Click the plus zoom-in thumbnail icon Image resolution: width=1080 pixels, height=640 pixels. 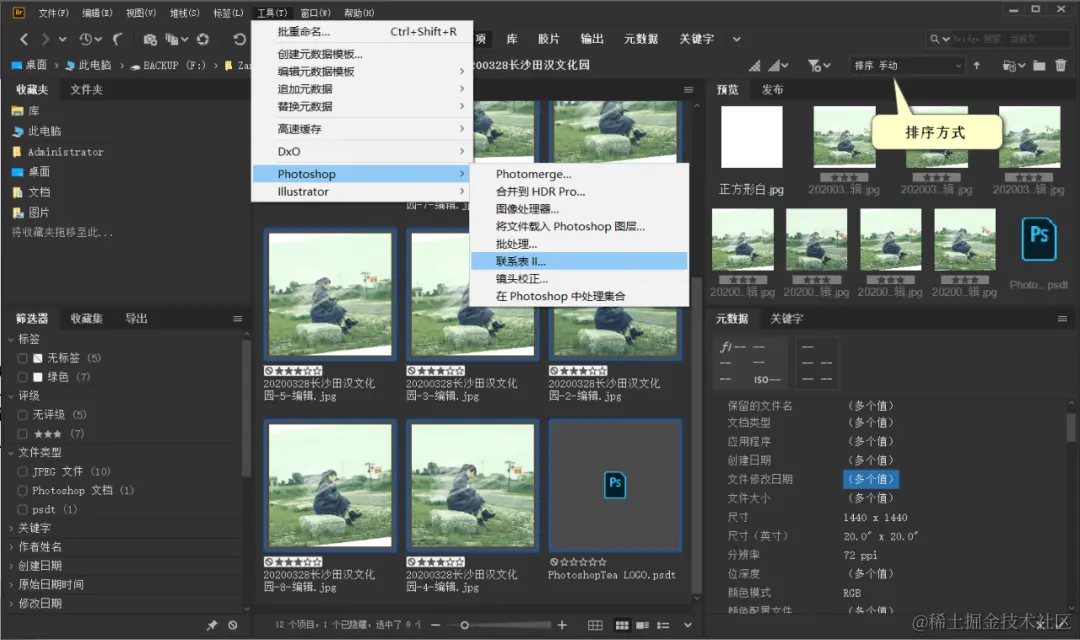pos(562,625)
